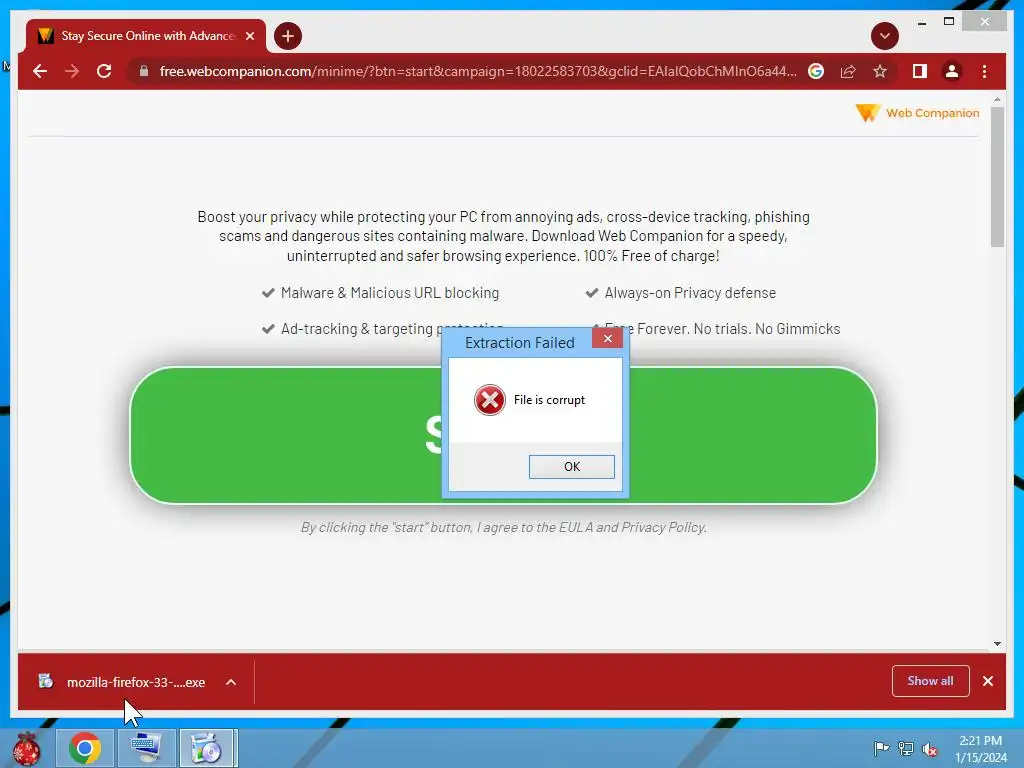Click the green start button
The height and width of the screenshot is (768, 1024).
tap(504, 435)
